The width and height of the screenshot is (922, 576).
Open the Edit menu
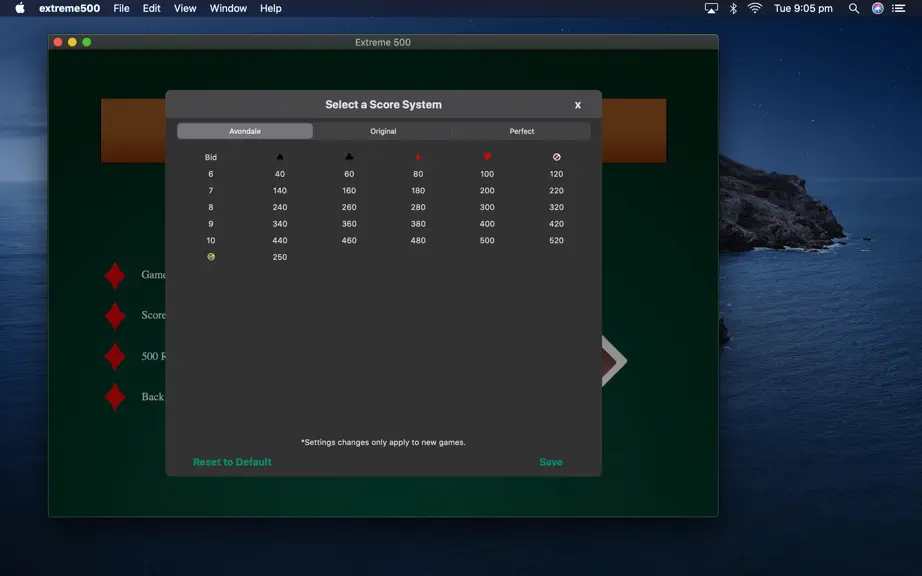tap(151, 8)
